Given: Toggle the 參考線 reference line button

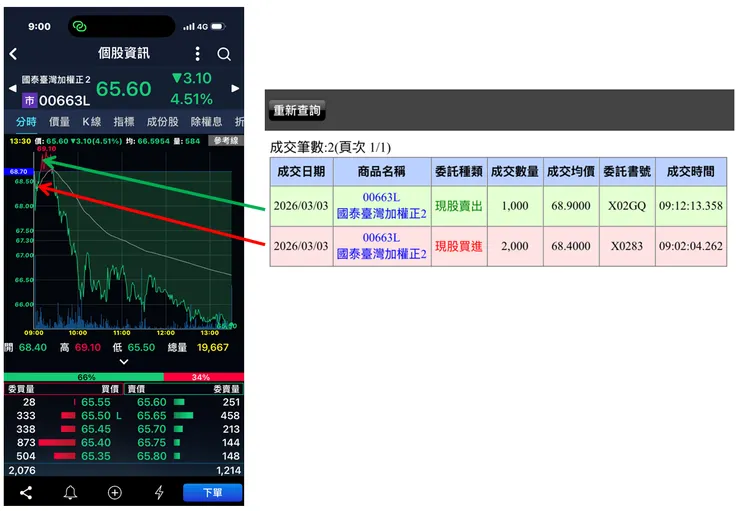Looking at the screenshot, I should [x=226, y=141].
